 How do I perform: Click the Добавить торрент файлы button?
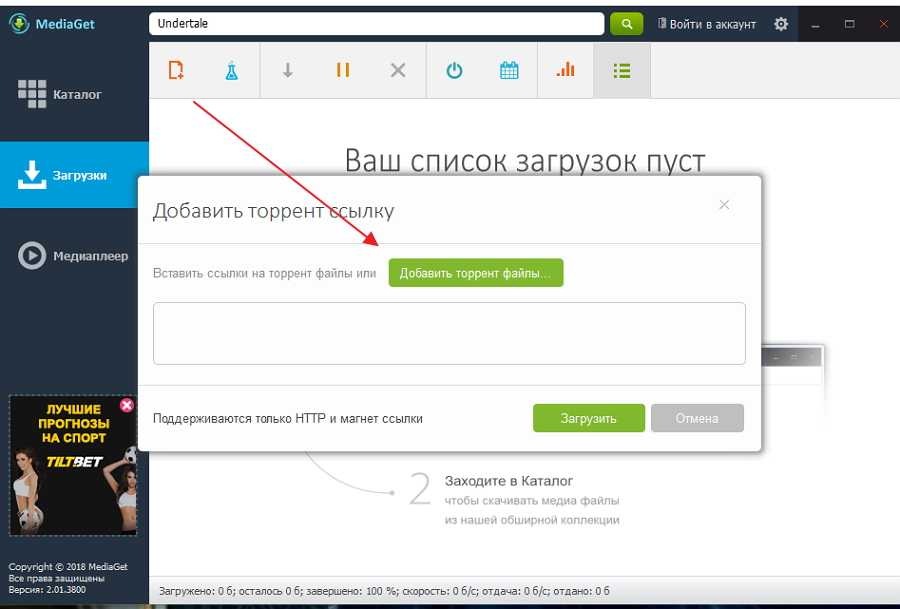click(475, 273)
